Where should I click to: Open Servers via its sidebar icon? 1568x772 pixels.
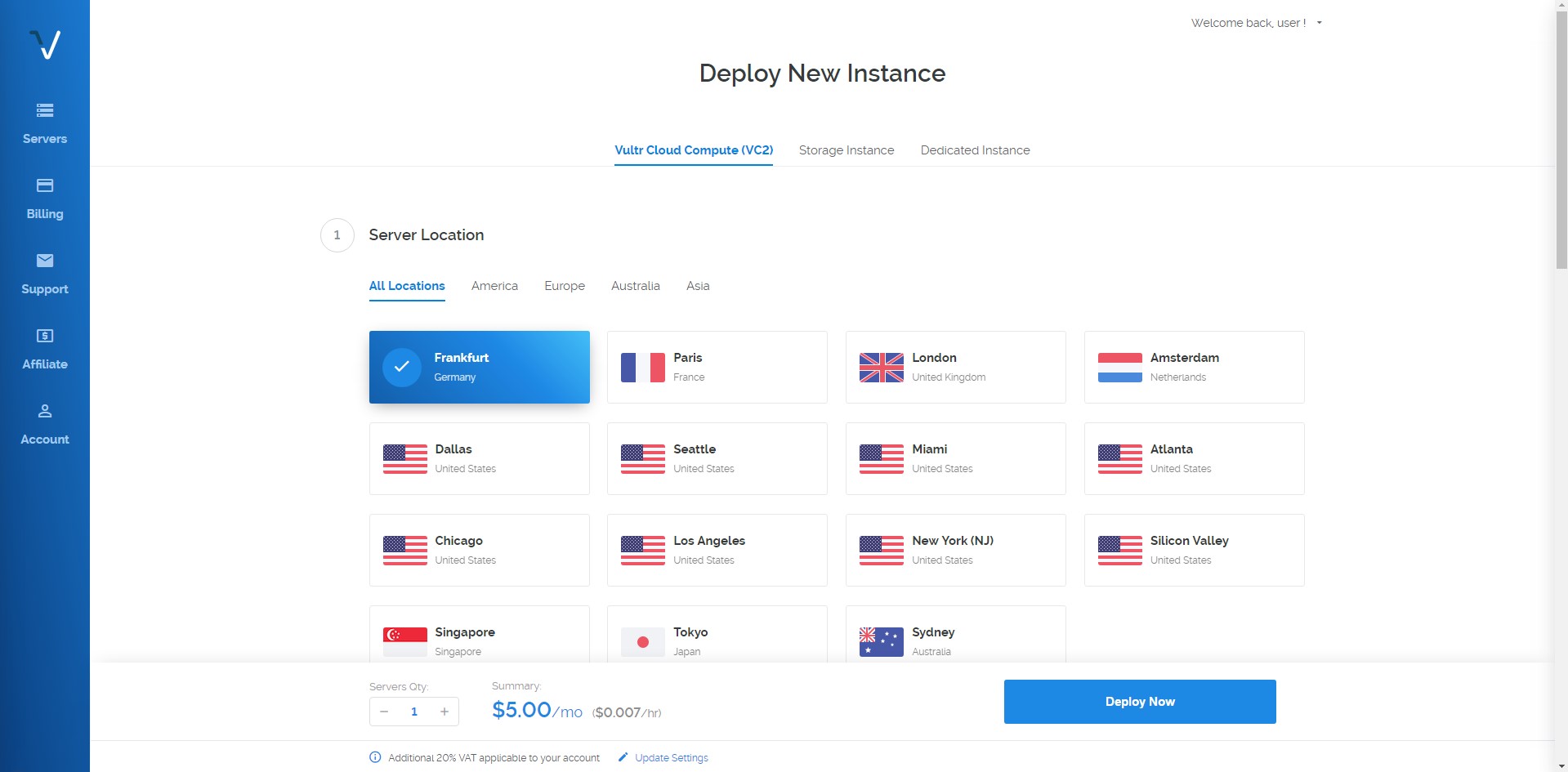point(45,110)
